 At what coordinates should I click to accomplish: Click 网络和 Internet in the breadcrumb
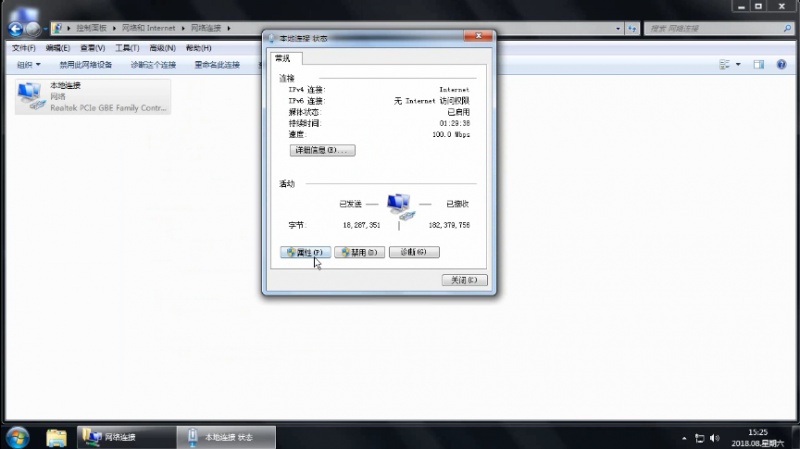coord(148,28)
